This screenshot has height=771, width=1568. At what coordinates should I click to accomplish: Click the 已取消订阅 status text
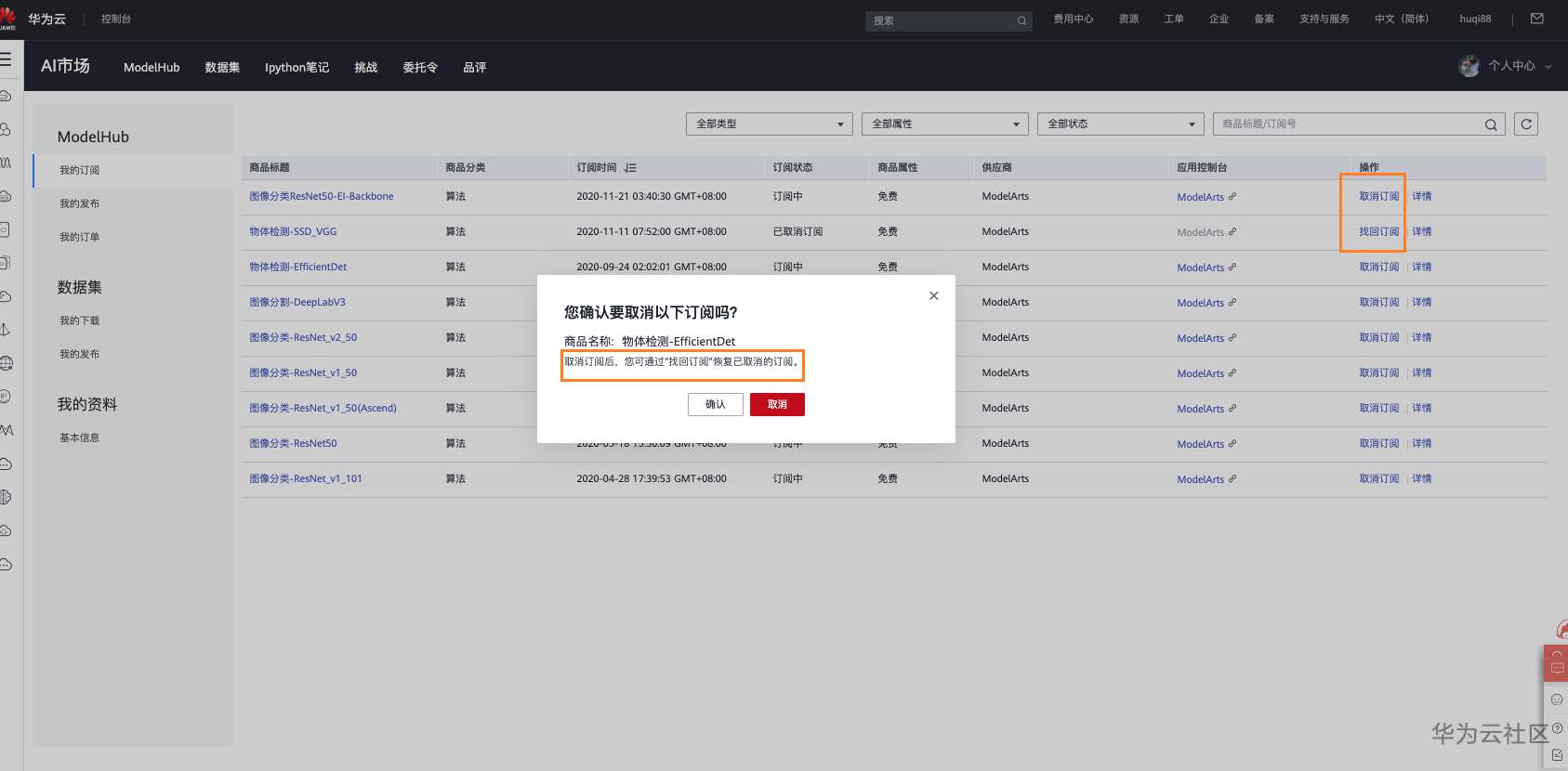(797, 232)
